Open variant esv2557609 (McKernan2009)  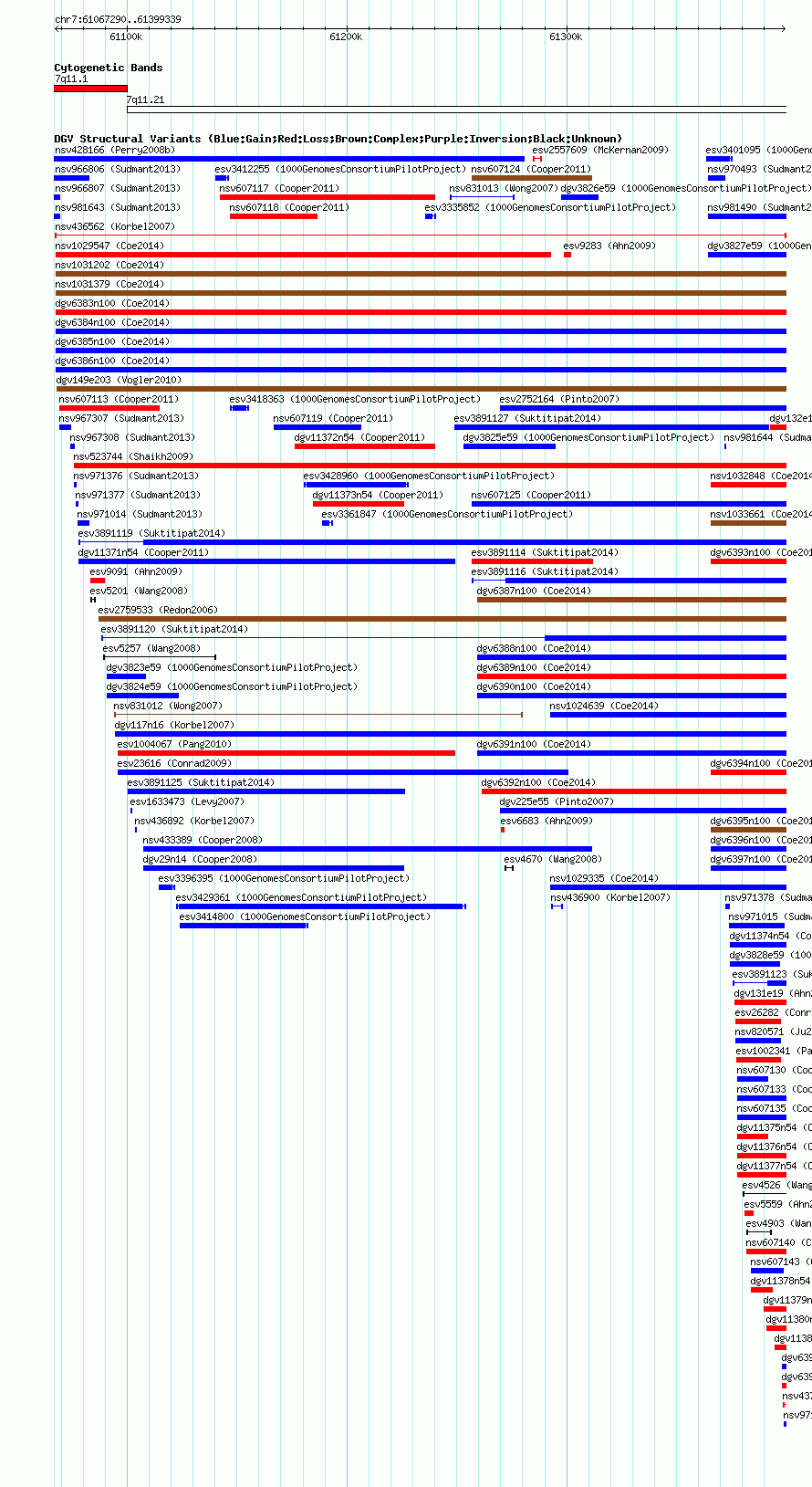[600, 150]
